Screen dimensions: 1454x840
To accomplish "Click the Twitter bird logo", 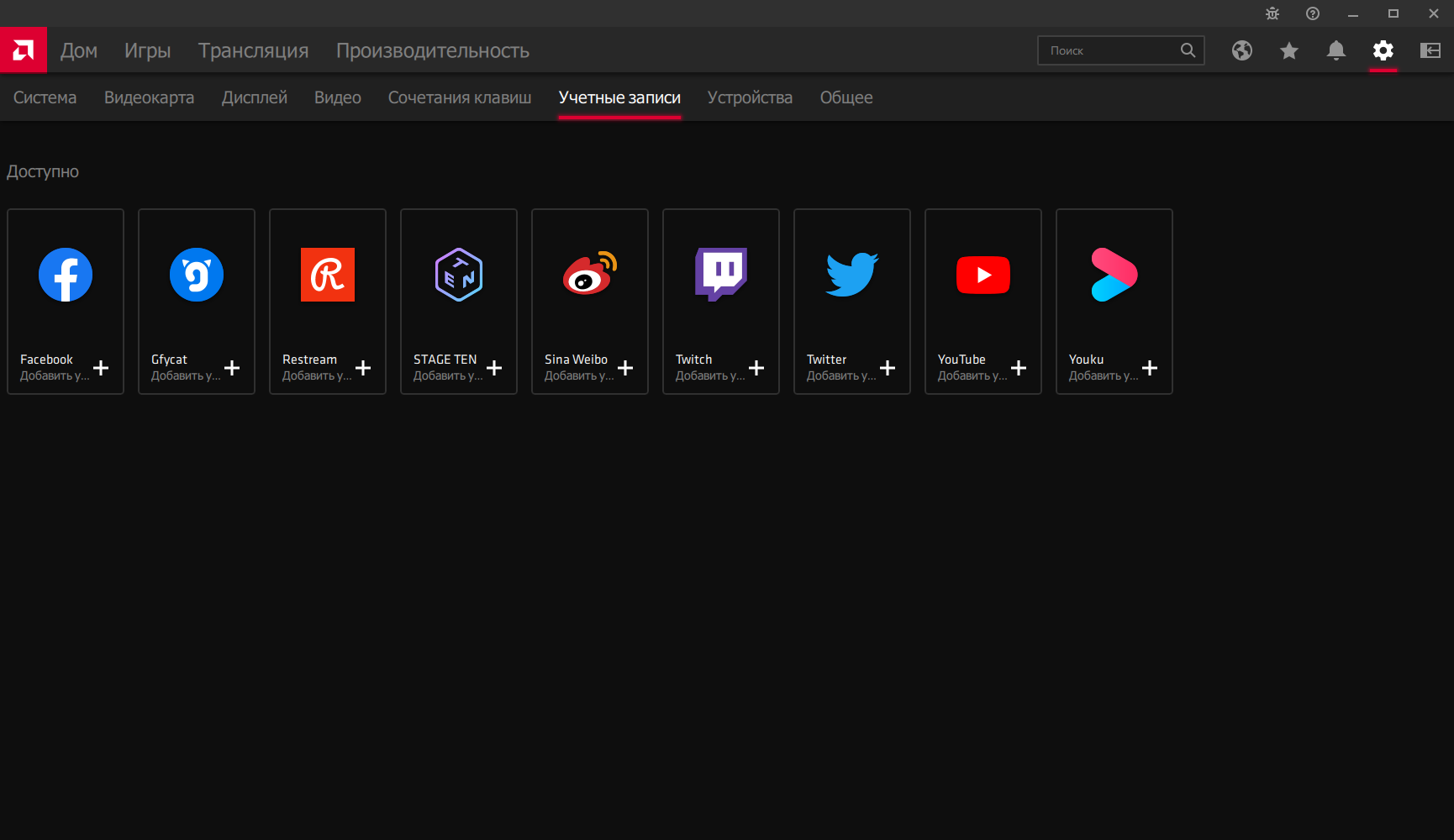I will click(x=852, y=275).
